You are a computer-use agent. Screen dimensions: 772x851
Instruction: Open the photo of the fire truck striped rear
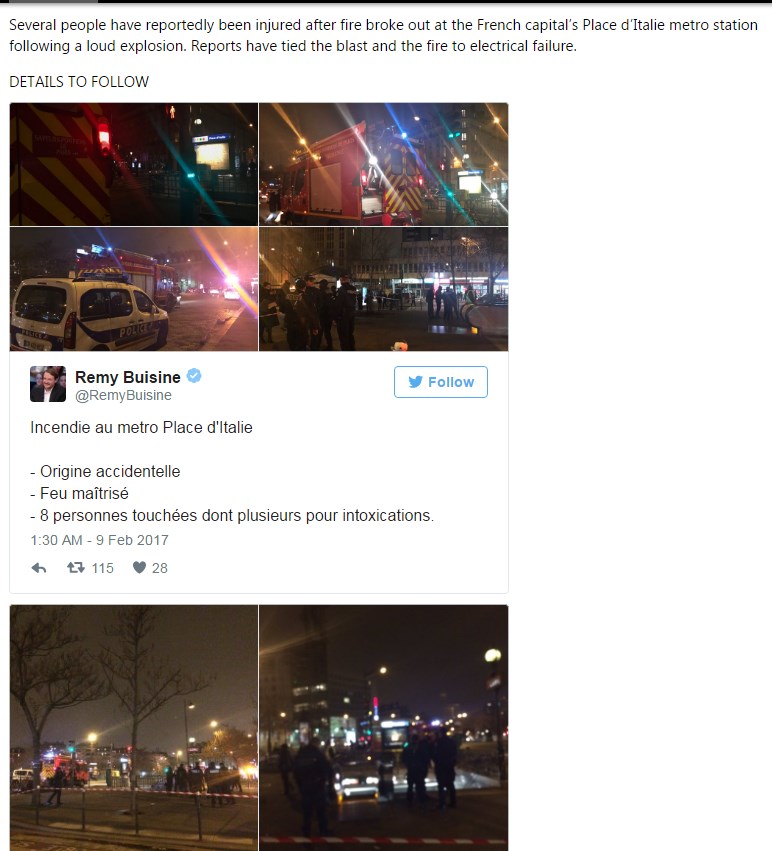tap(134, 164)
